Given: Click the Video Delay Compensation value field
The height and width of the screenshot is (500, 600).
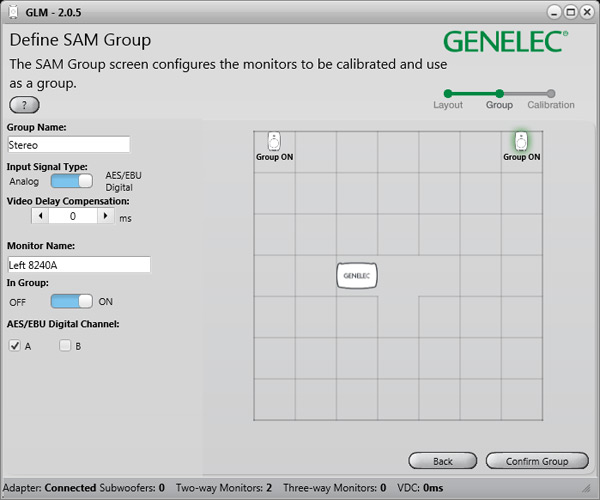Looking at the screenshot, I should pyautogui.click(x=73, y=216).
